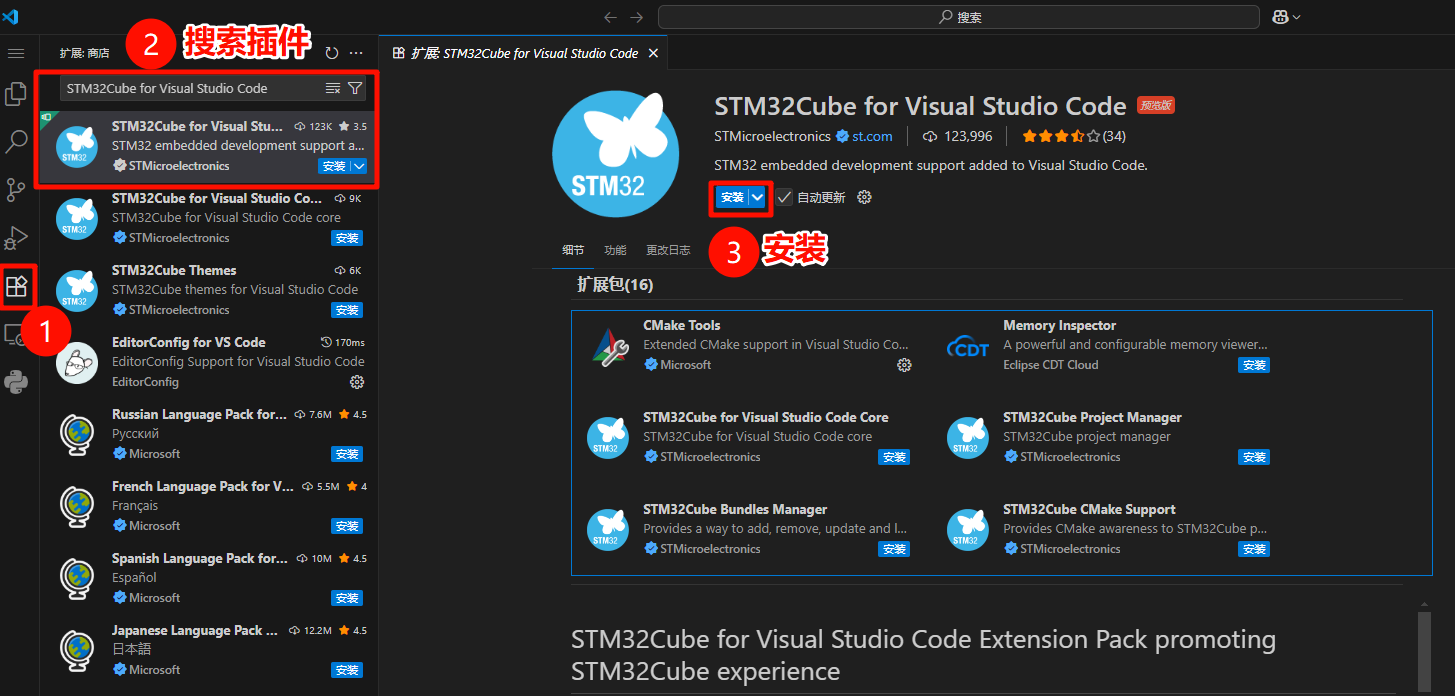1455x696 pixels.
Task: Open the Copilot dropdown chevron
Action: 1297,17
